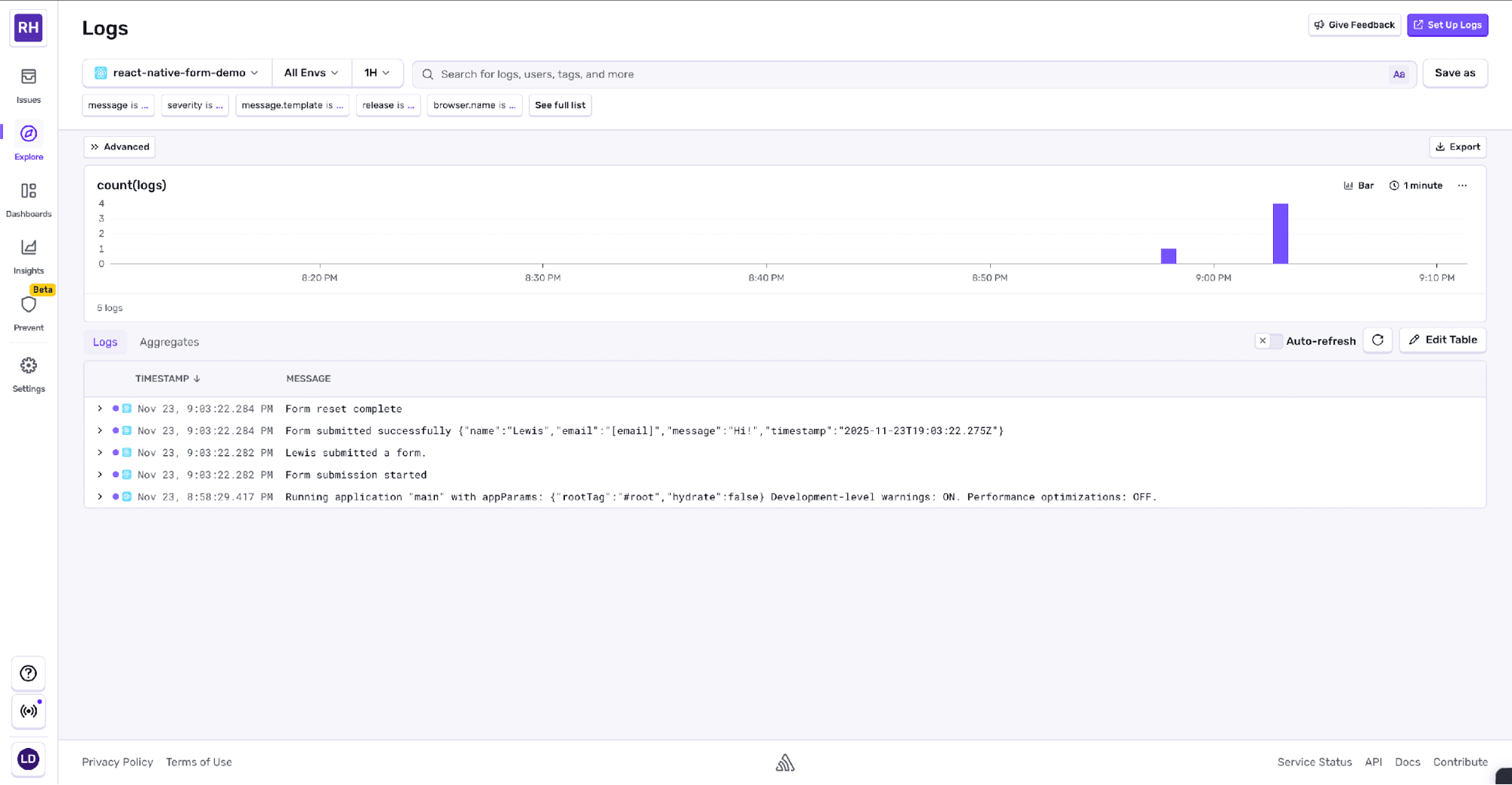Open the Issues section in the sidebar
Image resolution: width=1512 pixels, height=785 pixels.
(x=28, y=83)
